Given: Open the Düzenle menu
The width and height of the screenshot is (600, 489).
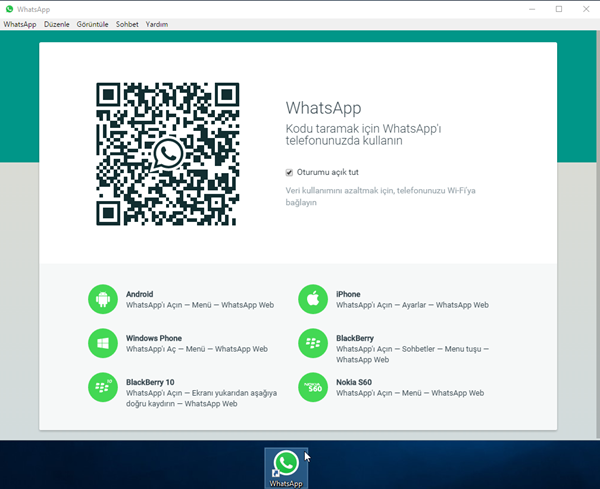Looking at the screenshot, I should tap(56, 24).
